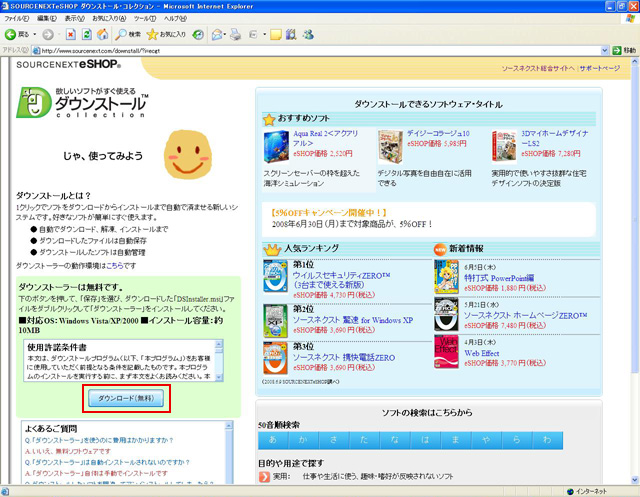This screenshot has height=497, width=640.
Task: Click the Mail envelope toolbar icon
Action: point(217,35)
